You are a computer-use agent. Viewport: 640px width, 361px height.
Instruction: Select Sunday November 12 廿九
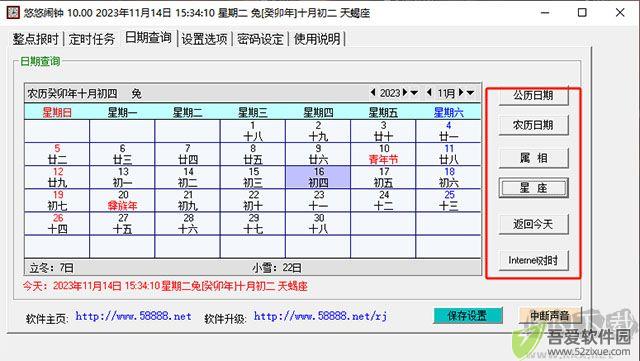click(x=57, y=177)
